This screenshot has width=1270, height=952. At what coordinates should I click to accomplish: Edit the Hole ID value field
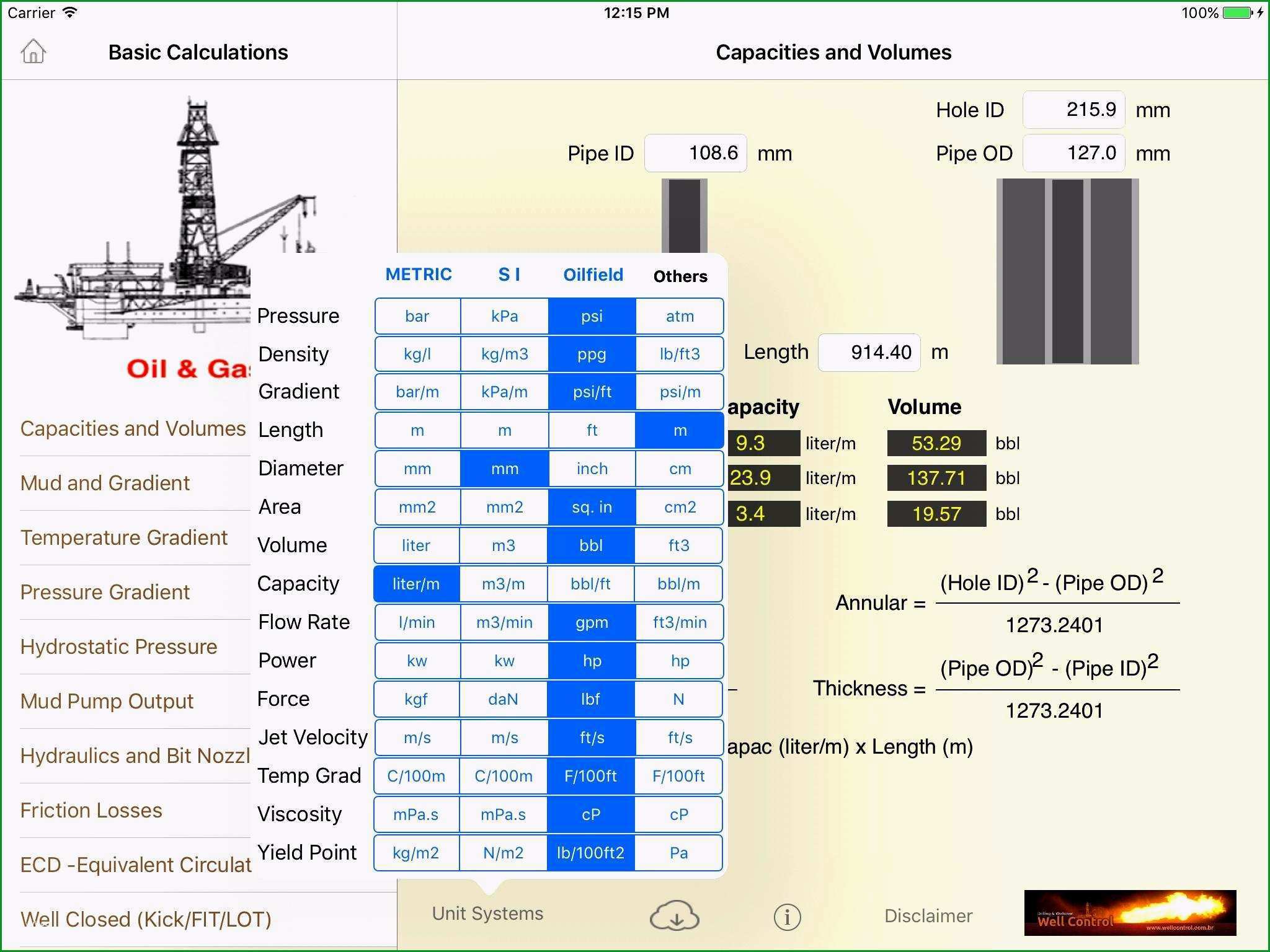tap(1073, 110)
